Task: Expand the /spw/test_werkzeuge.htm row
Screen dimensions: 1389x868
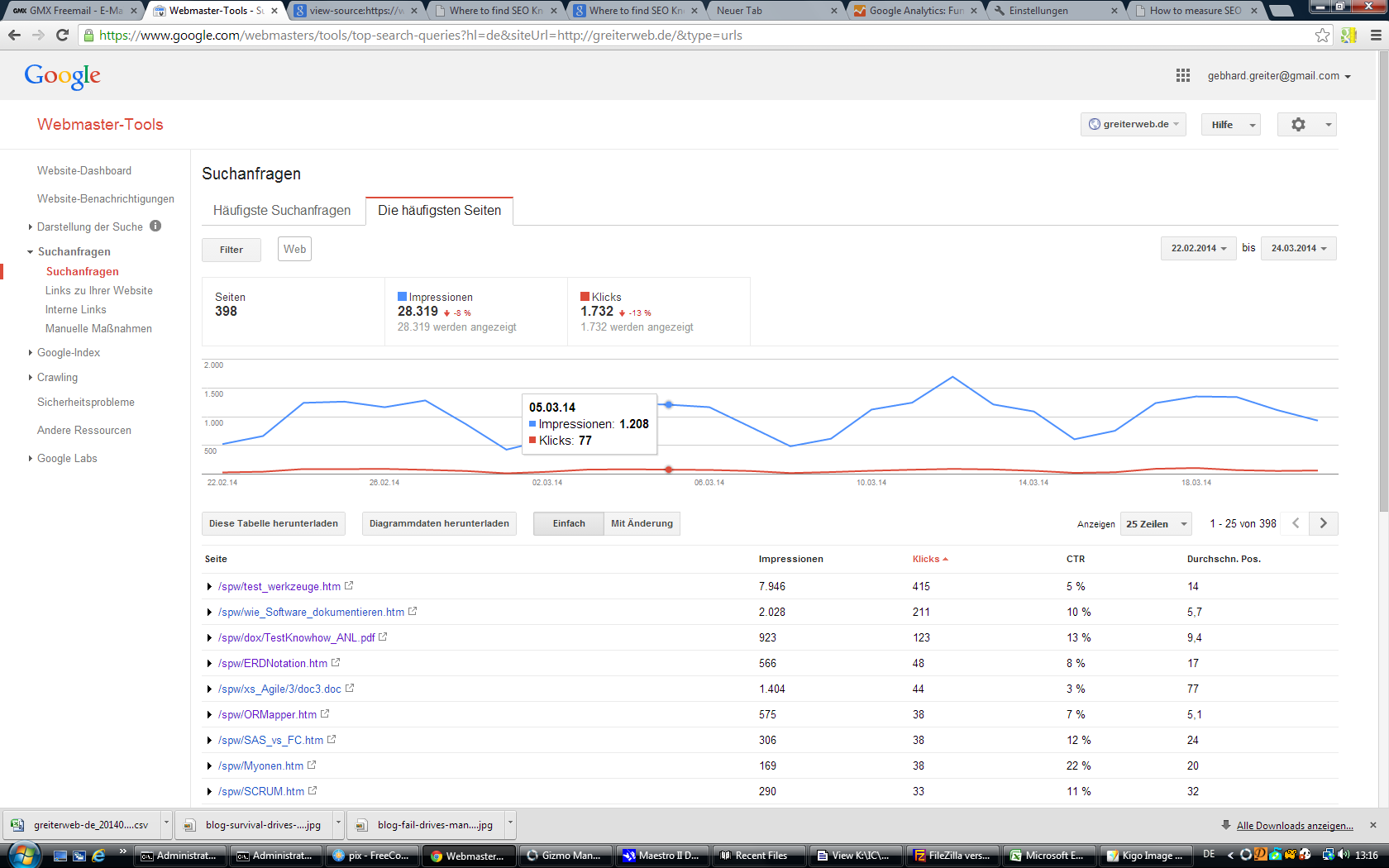Action: click(209, 586)
